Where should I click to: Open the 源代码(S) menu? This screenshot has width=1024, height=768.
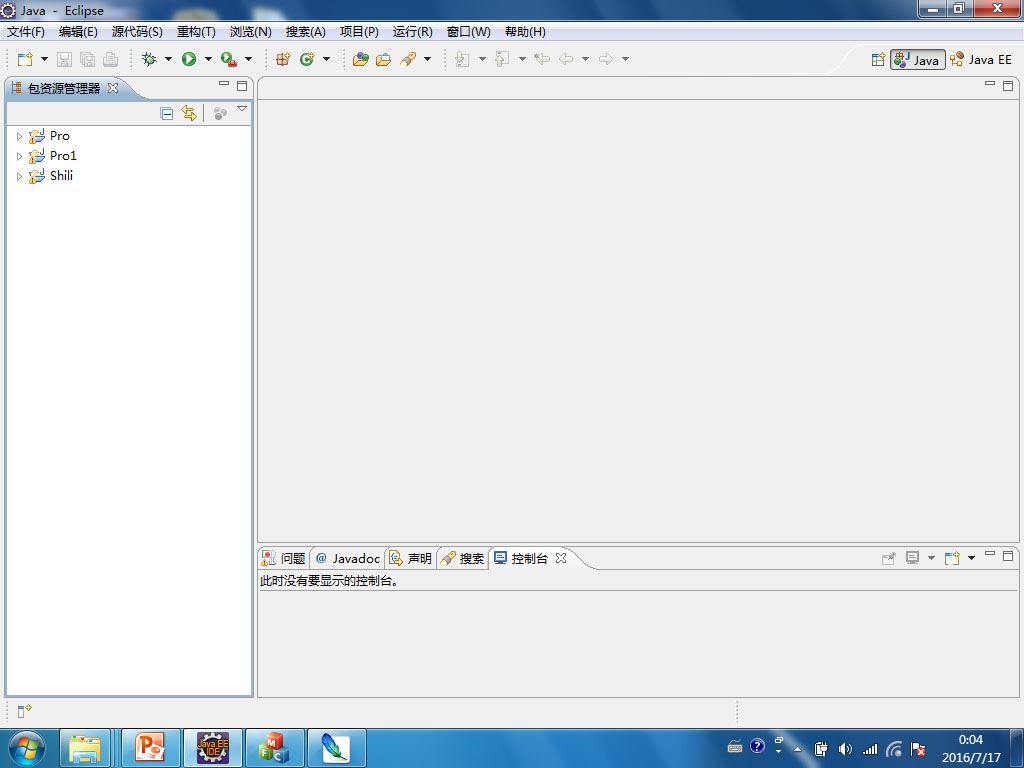click(137, 32)
